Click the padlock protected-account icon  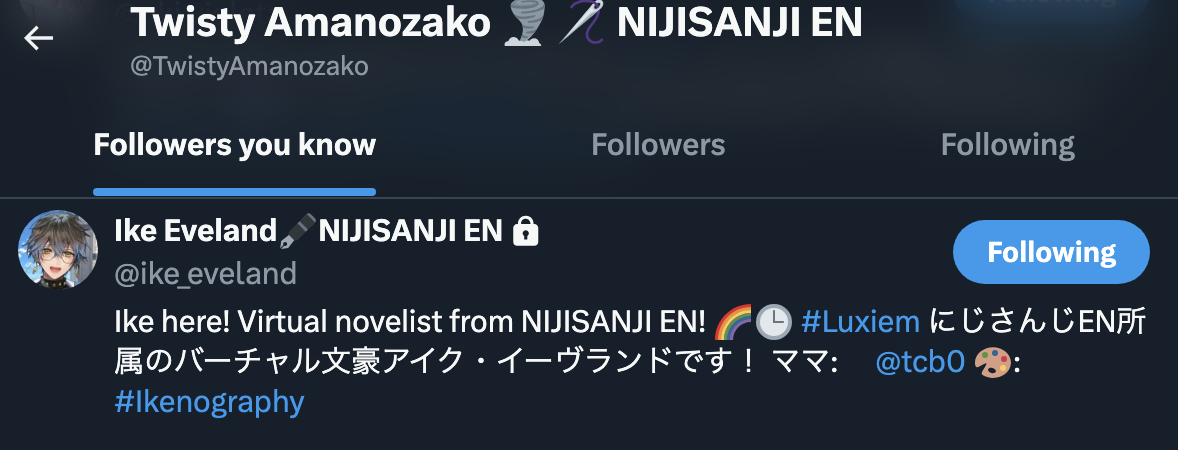coord(525,232)
